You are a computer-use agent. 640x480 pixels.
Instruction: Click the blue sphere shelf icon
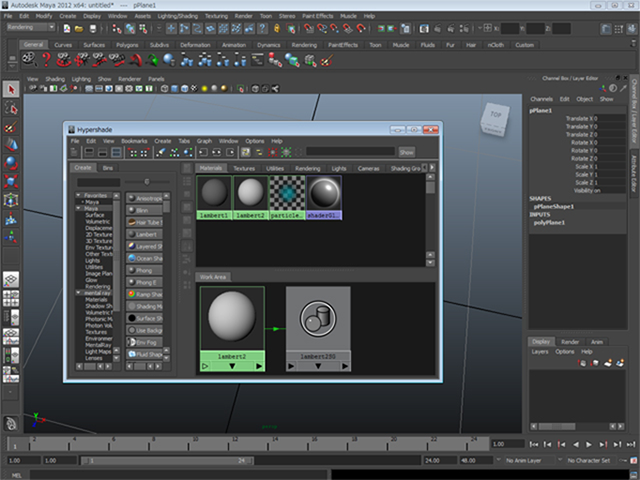[x=169, y=60]
